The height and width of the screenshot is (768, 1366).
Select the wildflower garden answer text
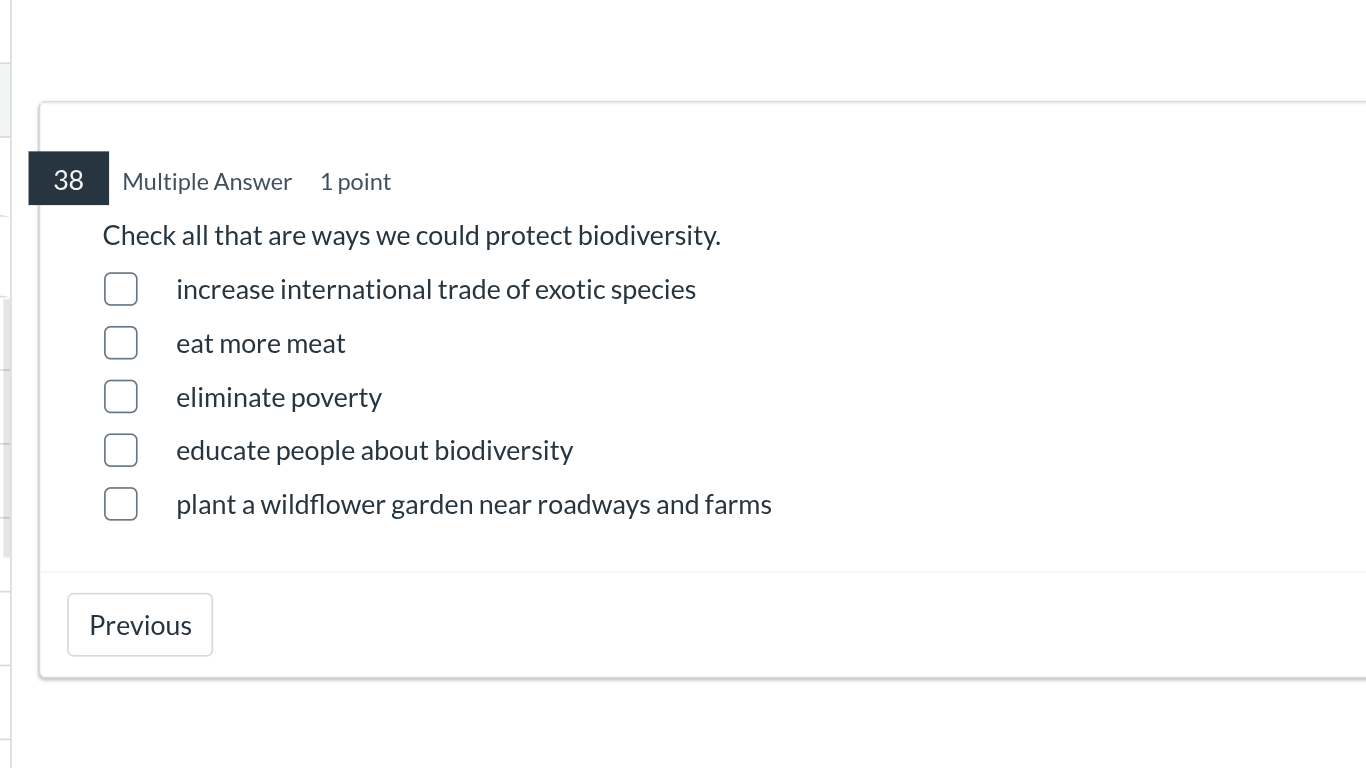tap(473, 504)
